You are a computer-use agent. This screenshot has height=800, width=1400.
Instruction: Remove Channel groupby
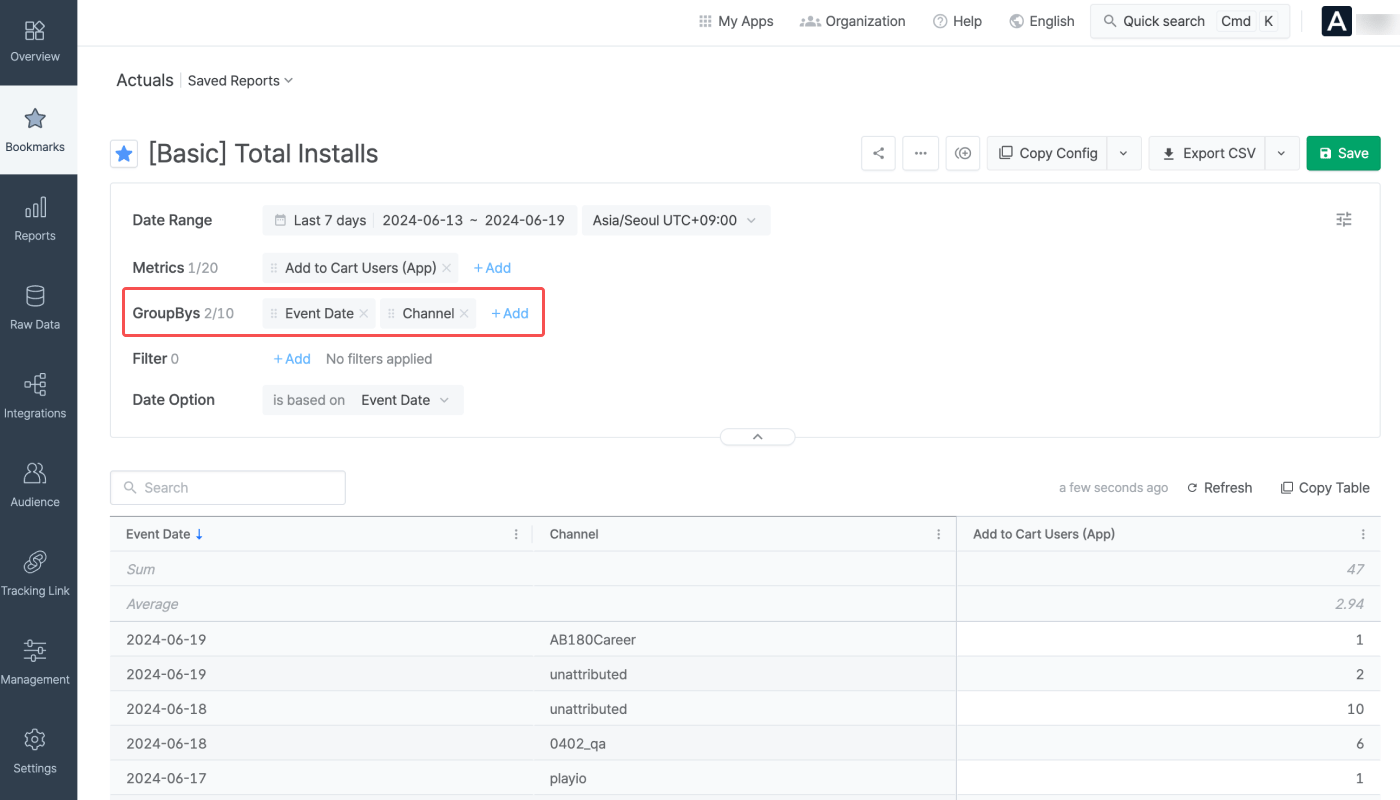coord(464,313)
